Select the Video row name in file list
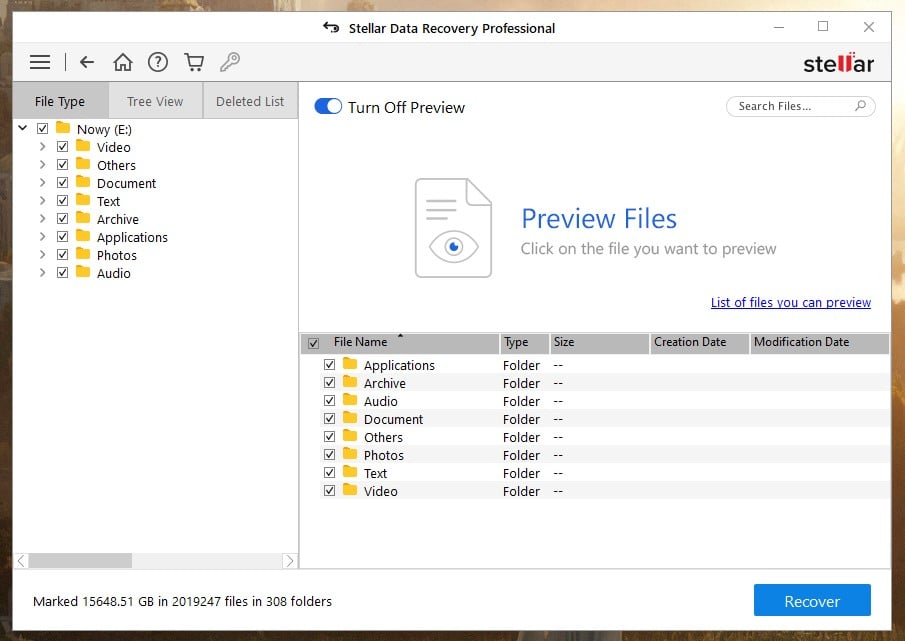Viewport: 905px width, 641px height. pos(380,491)
